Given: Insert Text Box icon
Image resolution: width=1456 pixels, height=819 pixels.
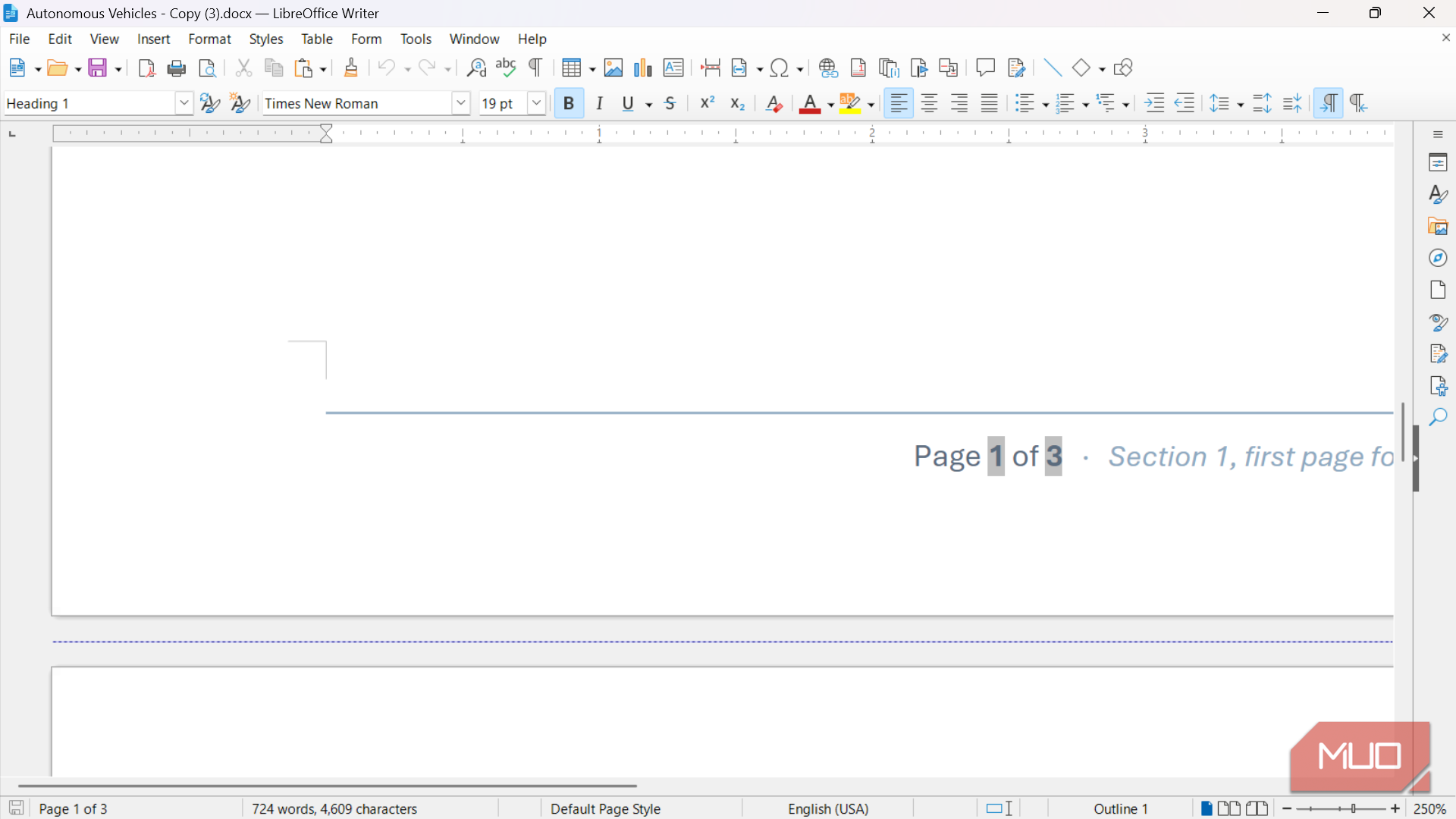Looking at the screenshot, I should click(673, 68).
